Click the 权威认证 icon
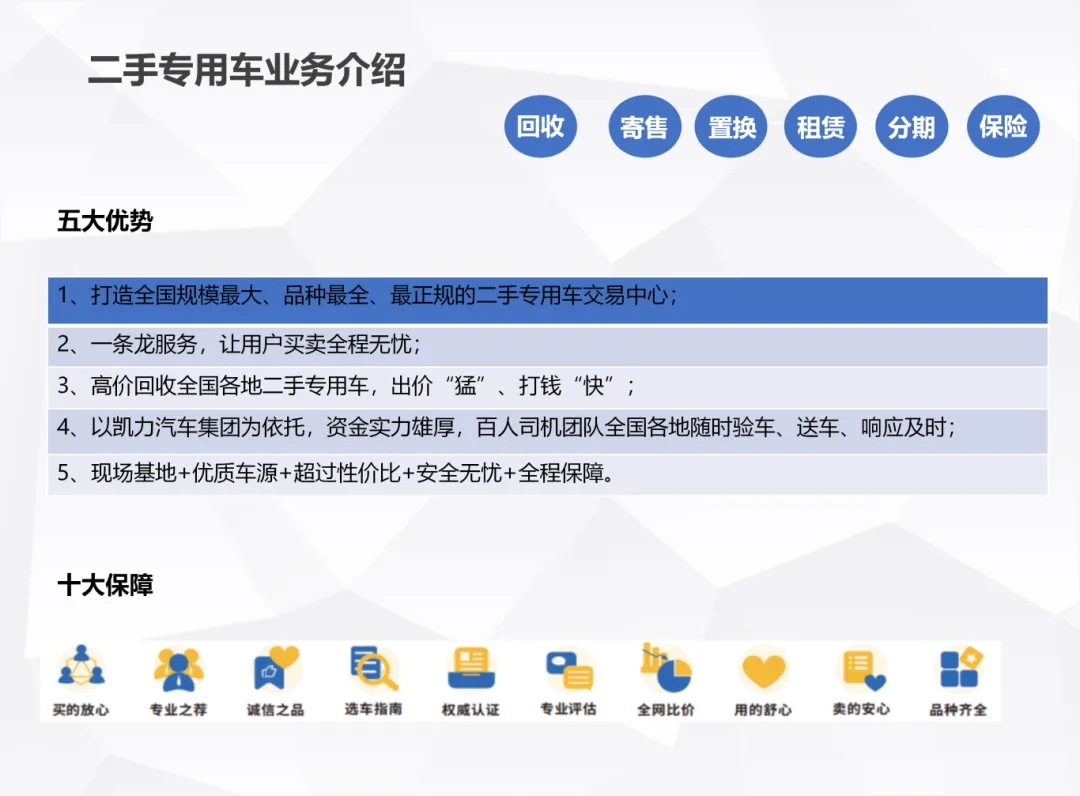 (470, 668)
